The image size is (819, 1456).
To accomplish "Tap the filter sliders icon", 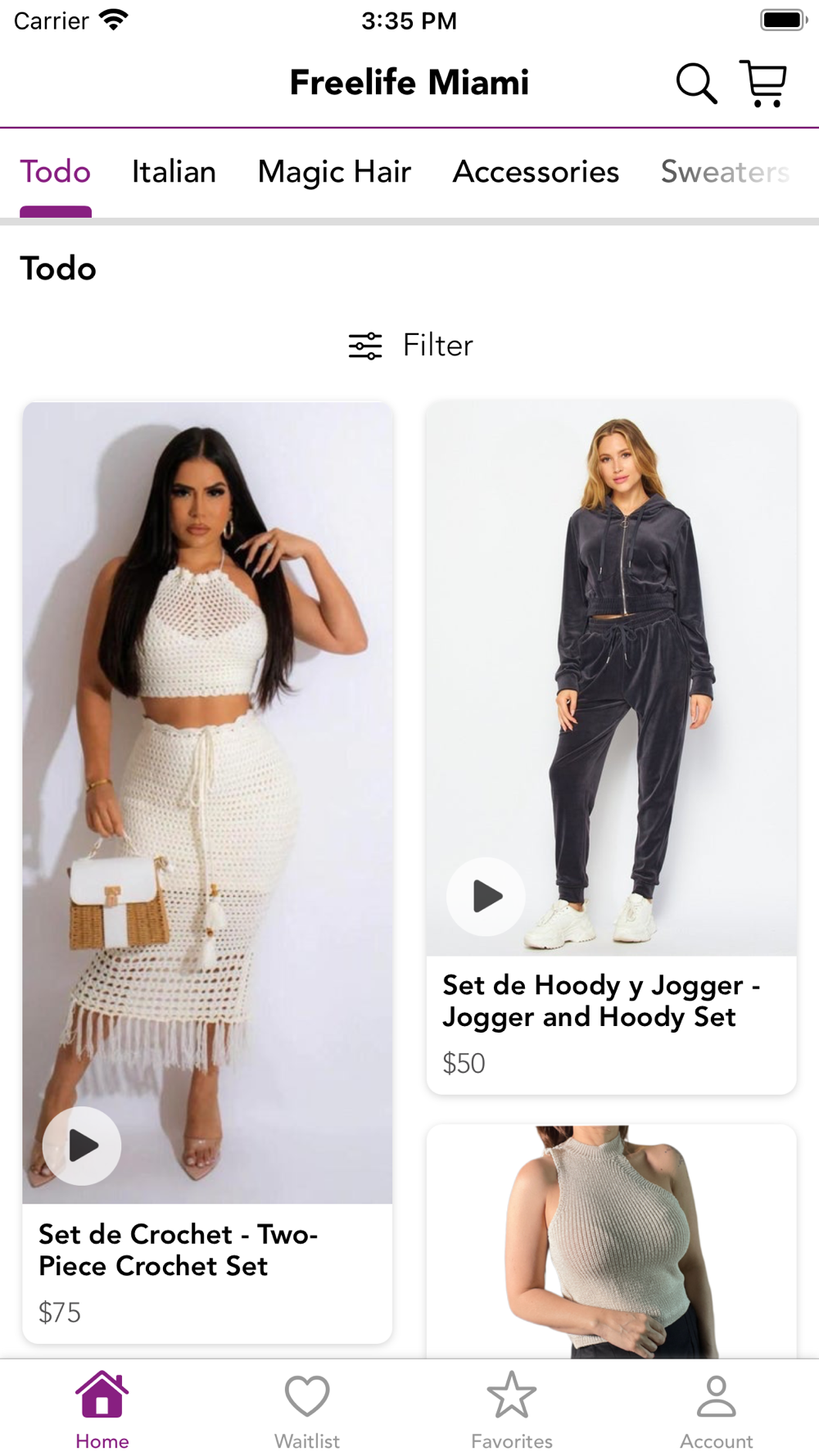I will tap(365, 346).
